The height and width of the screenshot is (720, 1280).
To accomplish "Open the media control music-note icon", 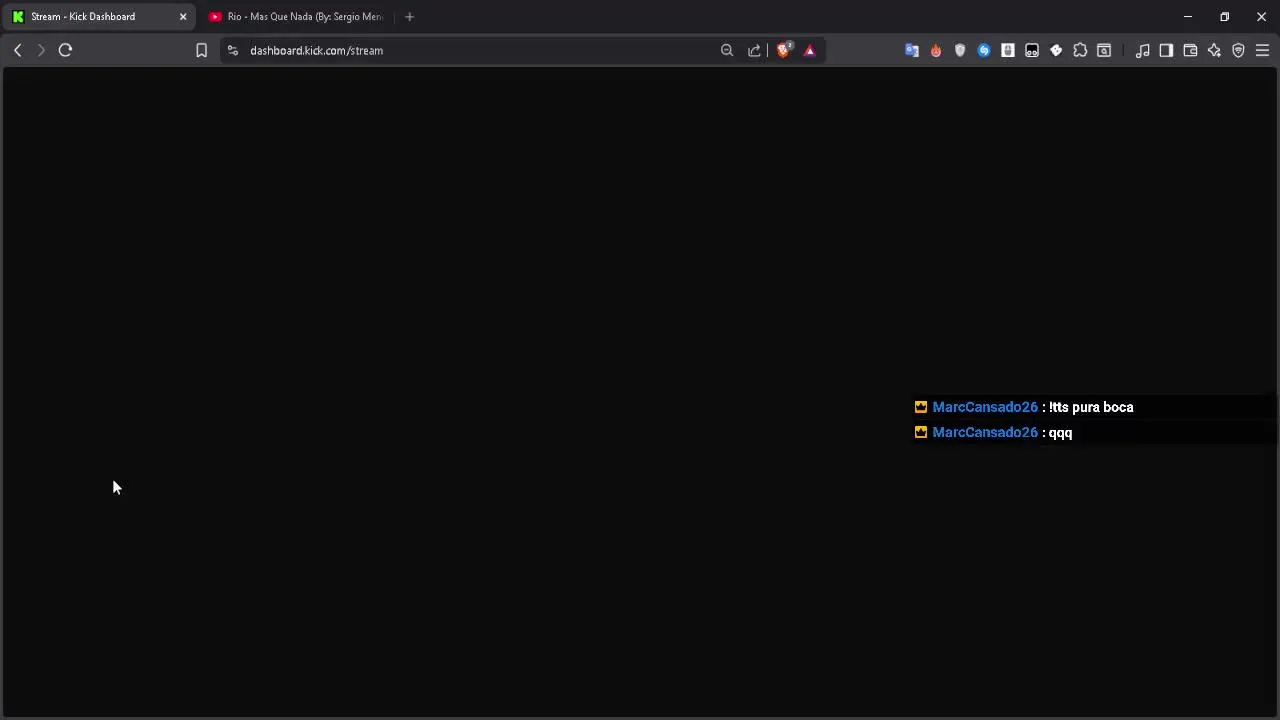I will (x=1142, y=50).
